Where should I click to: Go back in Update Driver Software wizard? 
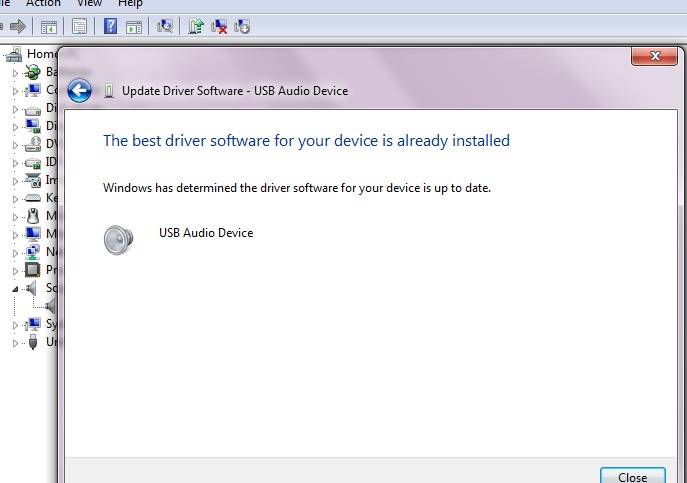pos(79,91)
